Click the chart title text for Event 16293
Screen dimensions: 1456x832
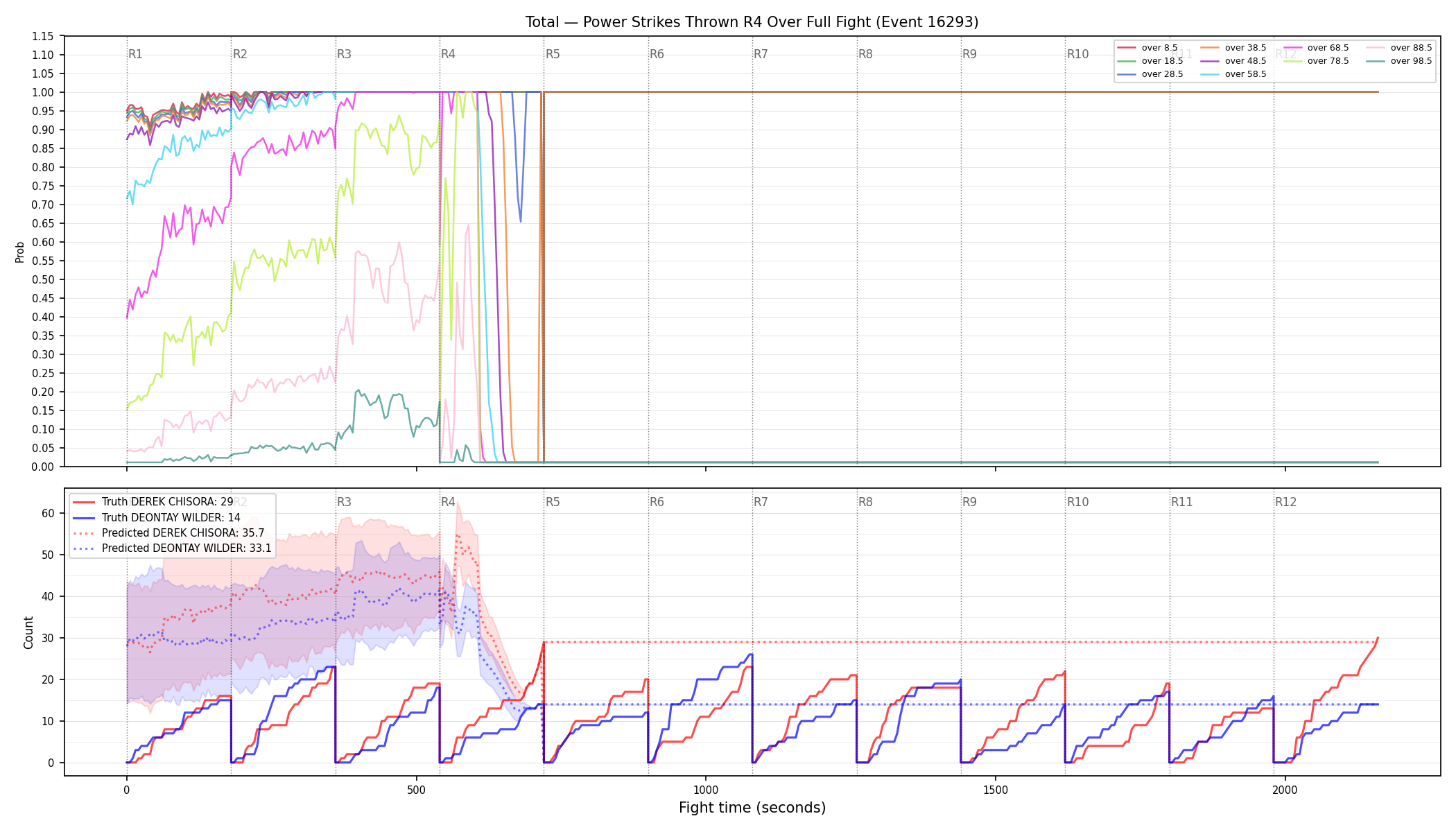pos(752,22)
